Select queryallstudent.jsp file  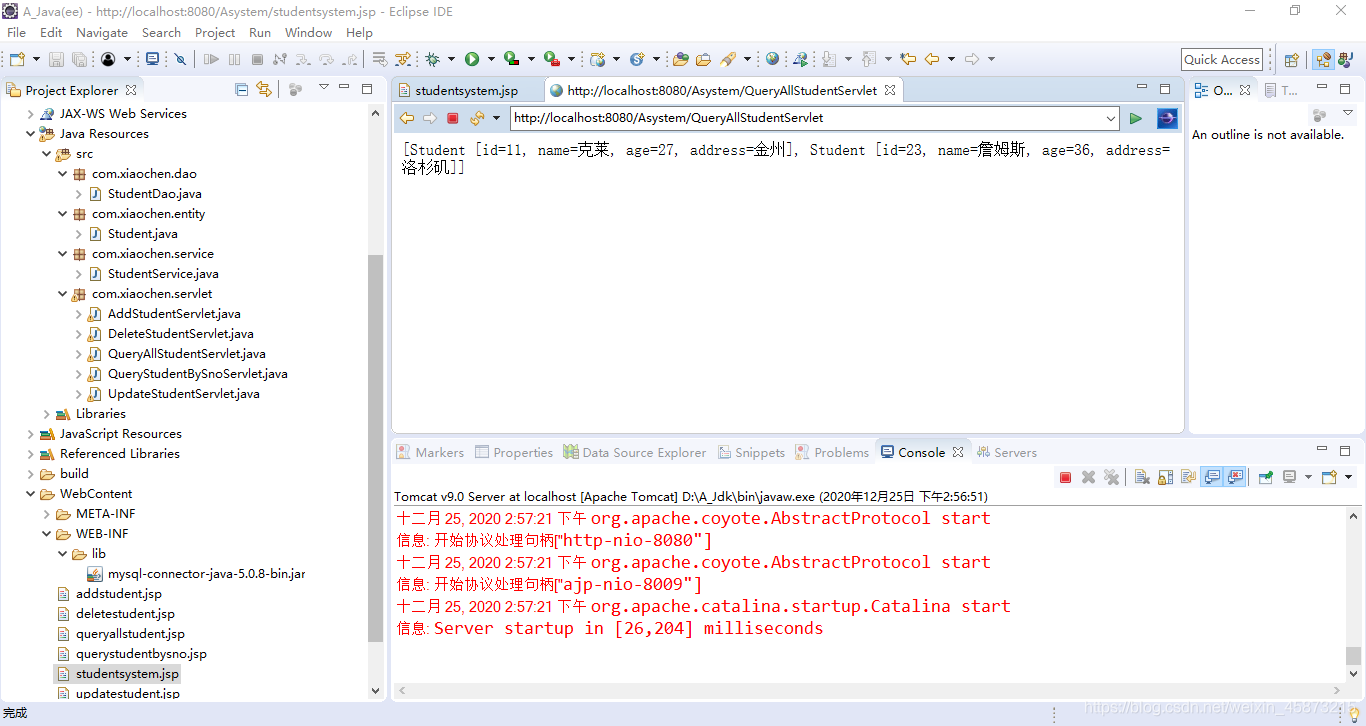click(130, 634)
